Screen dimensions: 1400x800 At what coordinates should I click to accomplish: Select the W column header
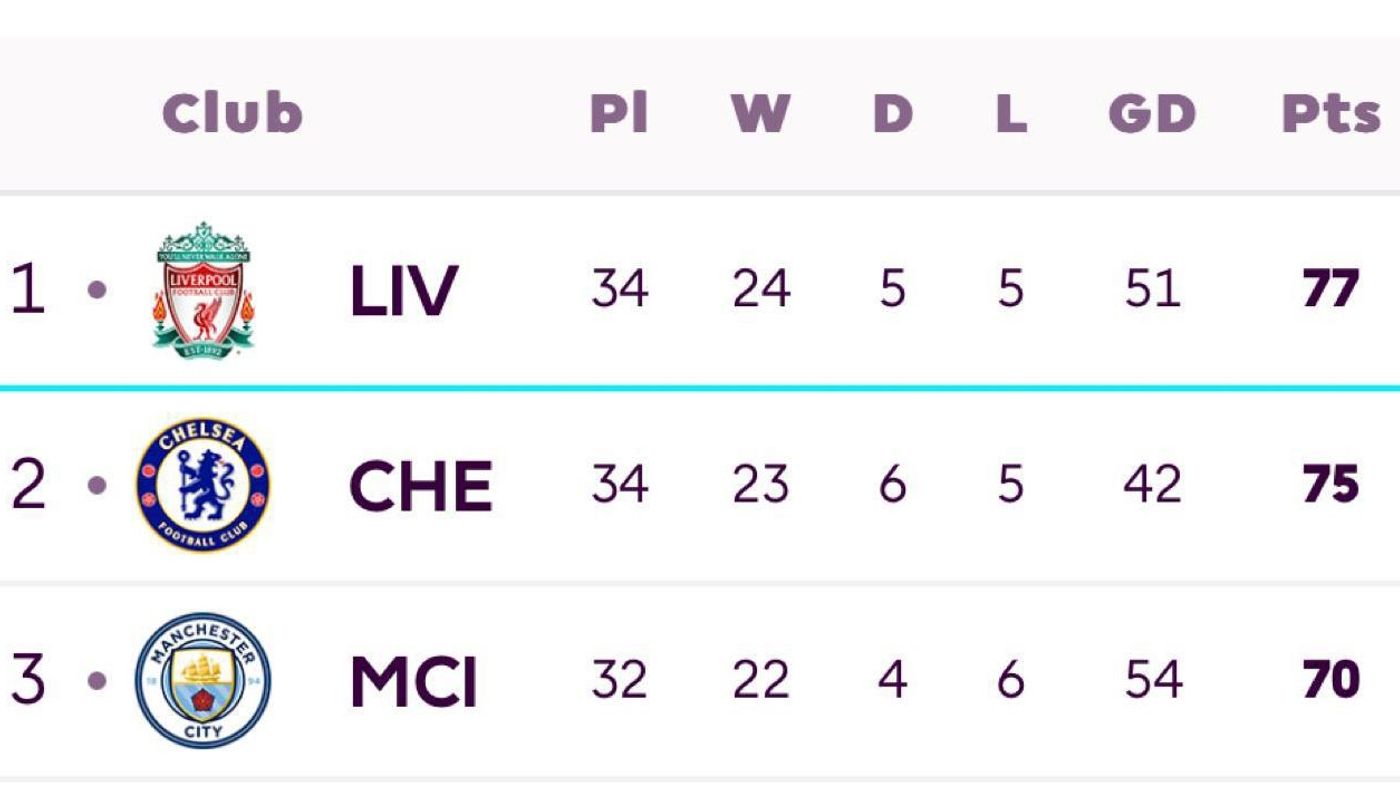pos(760,114)
